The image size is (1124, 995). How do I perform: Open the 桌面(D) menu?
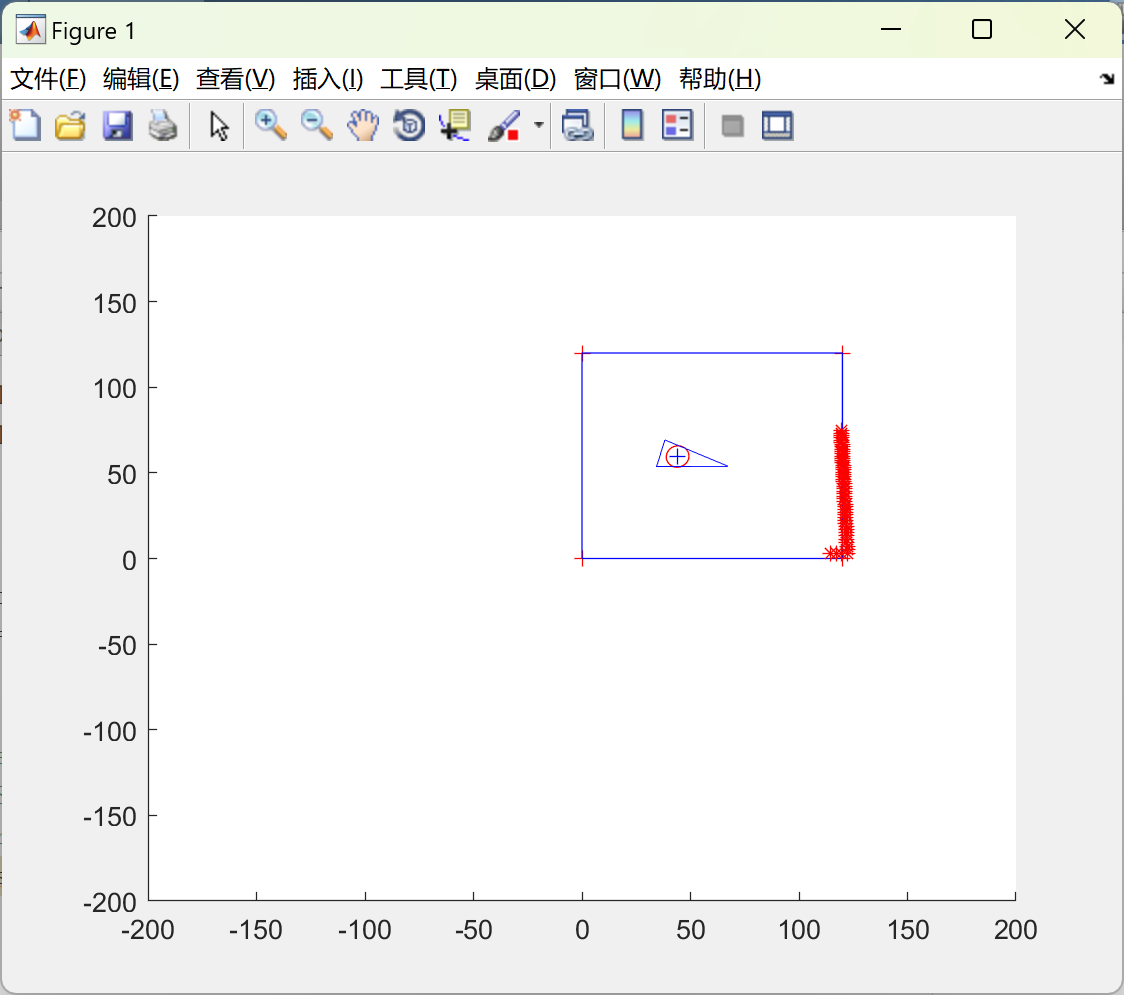(x=515, y=79)
